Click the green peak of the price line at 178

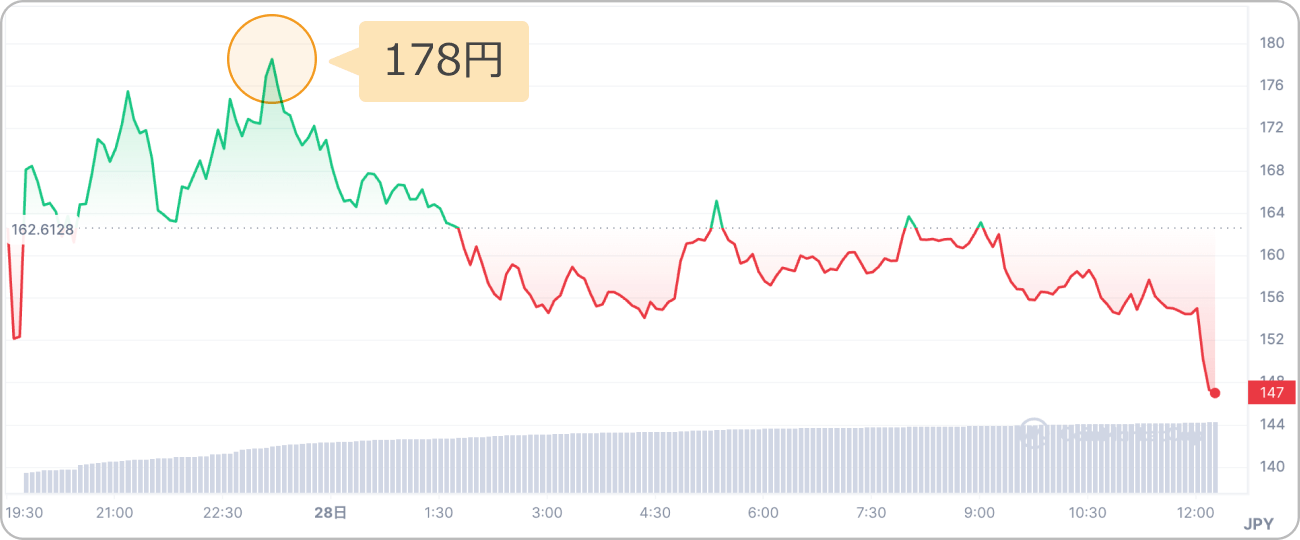click(x=272, y=59)
